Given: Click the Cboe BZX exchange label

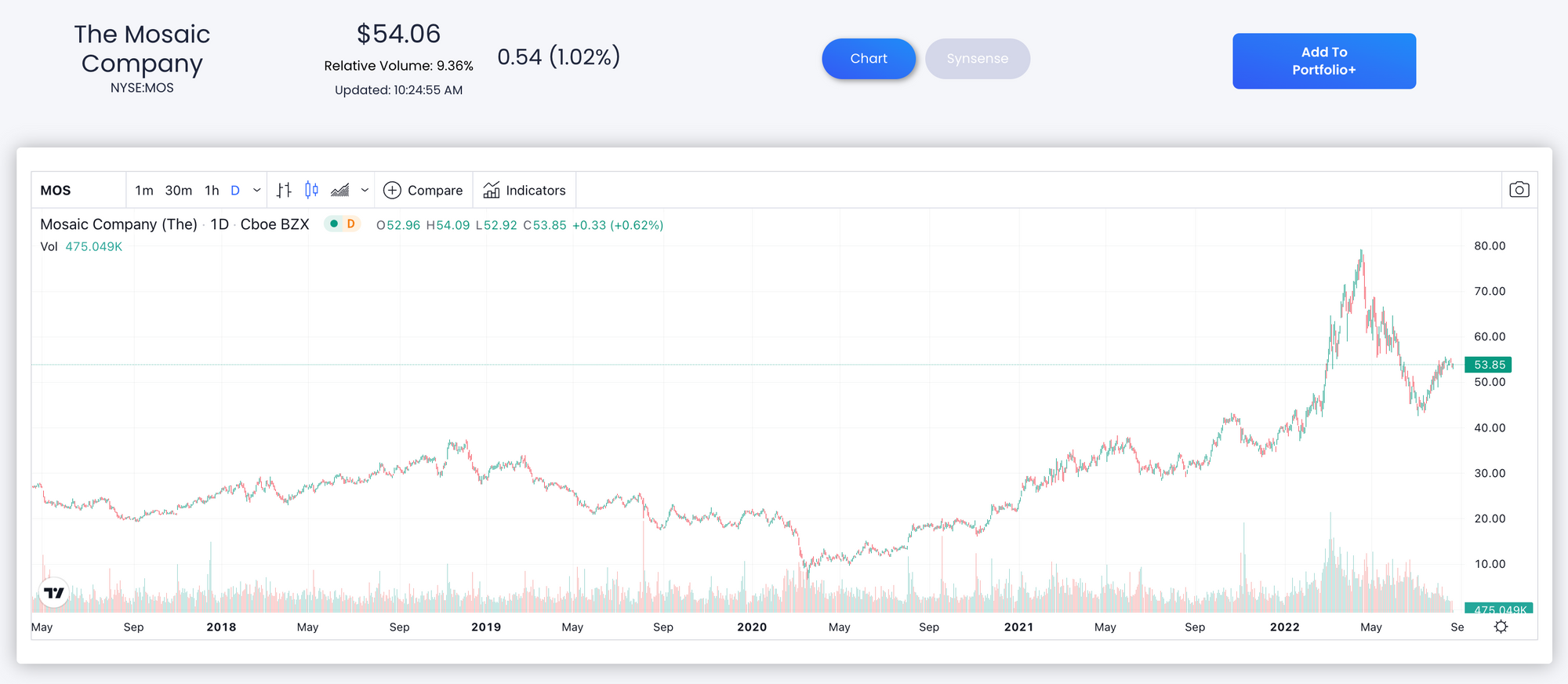Looking at the screenshot, I should [275, 224].
